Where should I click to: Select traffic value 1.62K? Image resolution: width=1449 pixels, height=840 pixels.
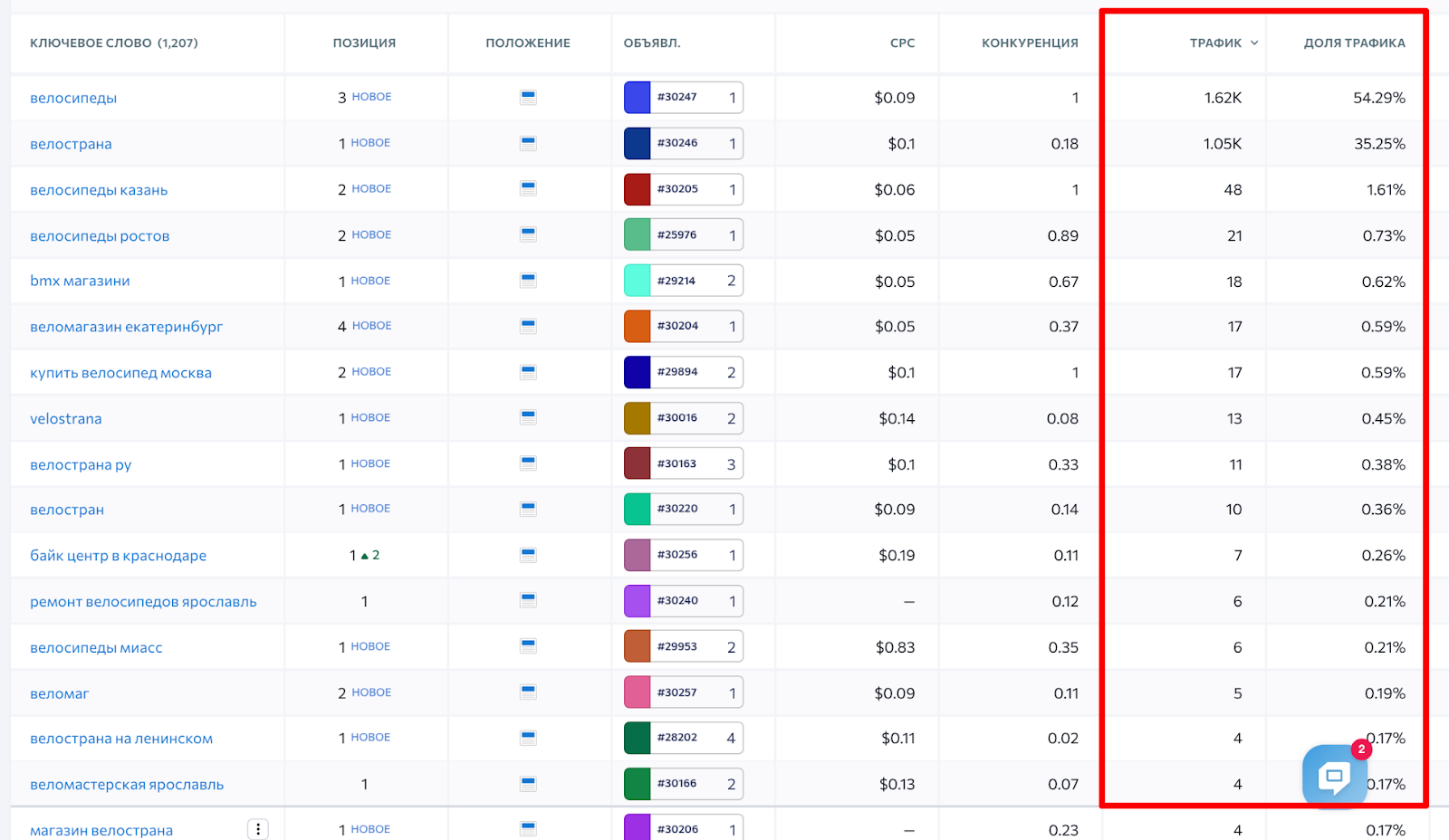(1223, 98)
